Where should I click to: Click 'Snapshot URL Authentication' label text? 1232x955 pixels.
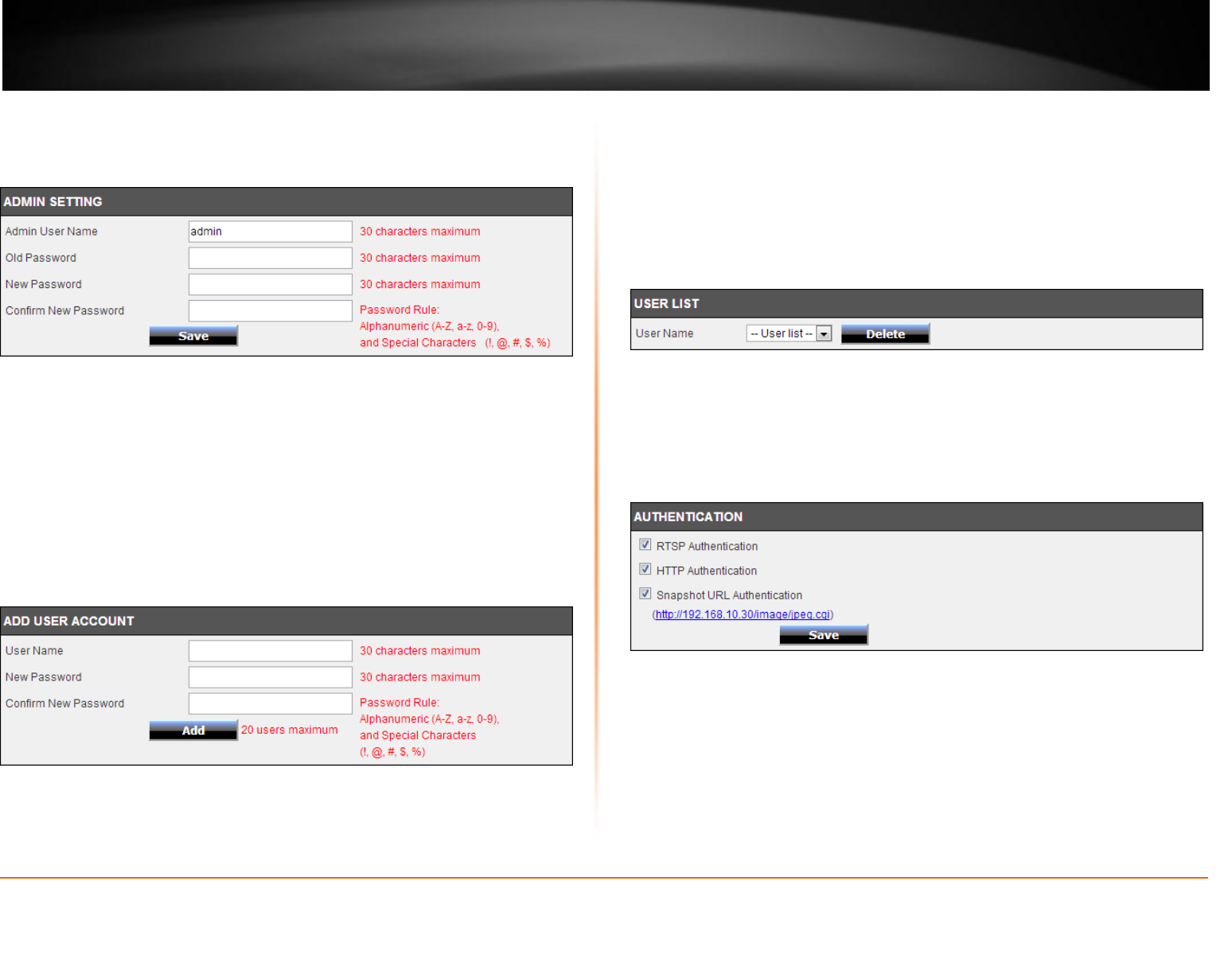[x=729, y=595]
